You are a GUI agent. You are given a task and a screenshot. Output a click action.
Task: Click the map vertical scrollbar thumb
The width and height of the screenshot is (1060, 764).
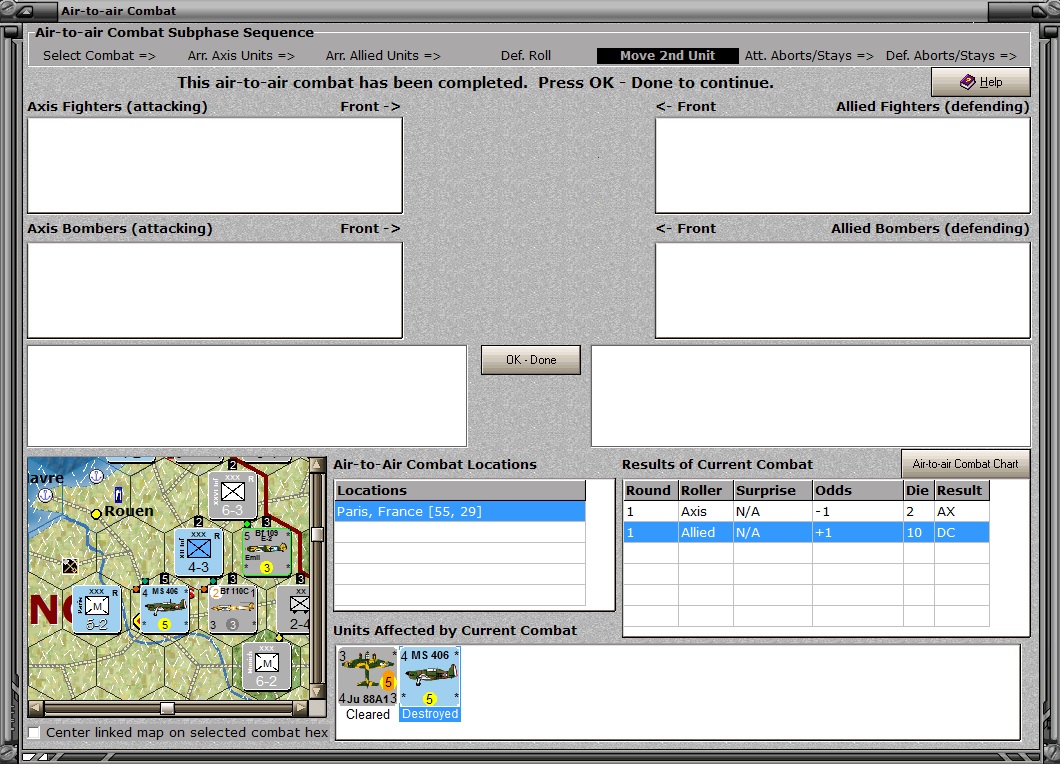tap(316, 534)
